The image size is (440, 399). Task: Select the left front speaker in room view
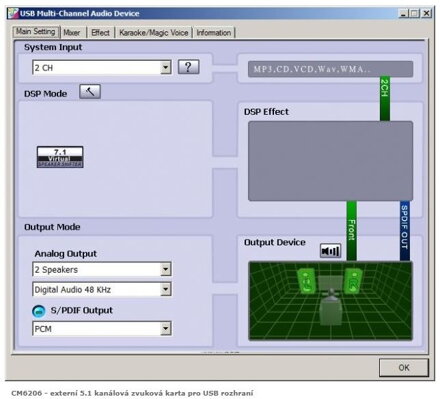tap(306, 281)
